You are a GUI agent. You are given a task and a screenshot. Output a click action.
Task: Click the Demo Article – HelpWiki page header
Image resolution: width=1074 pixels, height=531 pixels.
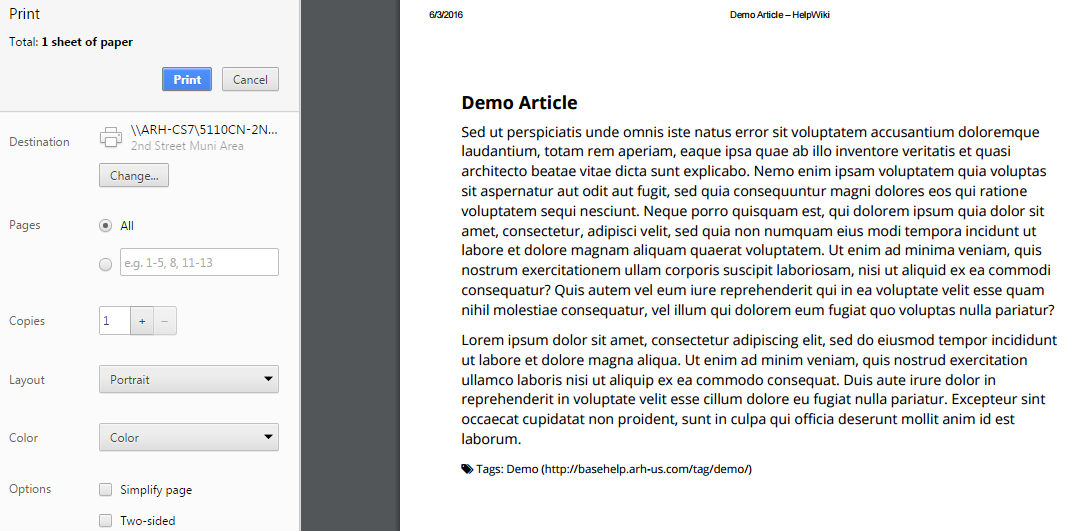(x=779, y=15)
